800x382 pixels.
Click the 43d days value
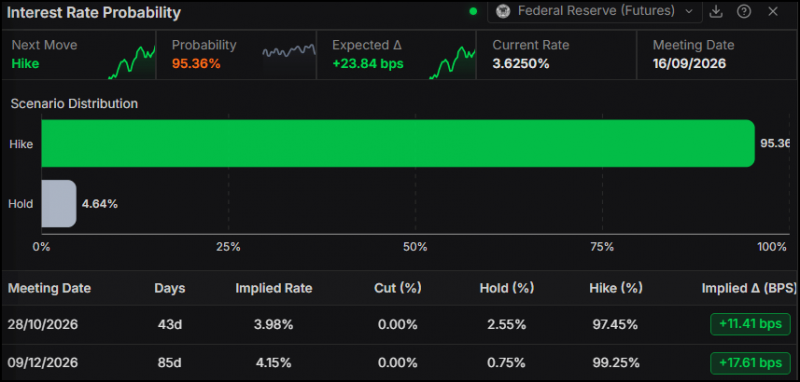coord(169,324)
